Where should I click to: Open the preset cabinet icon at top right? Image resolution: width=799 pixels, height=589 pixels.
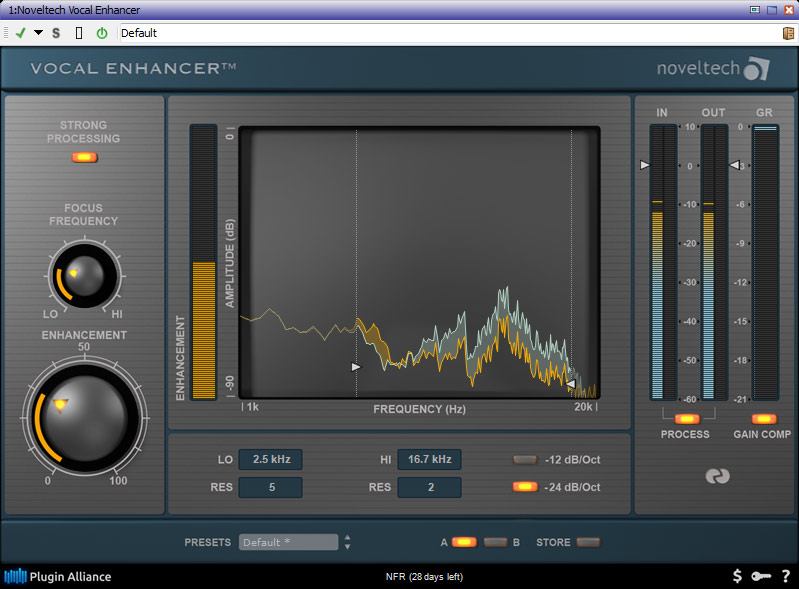coord(788,33)
